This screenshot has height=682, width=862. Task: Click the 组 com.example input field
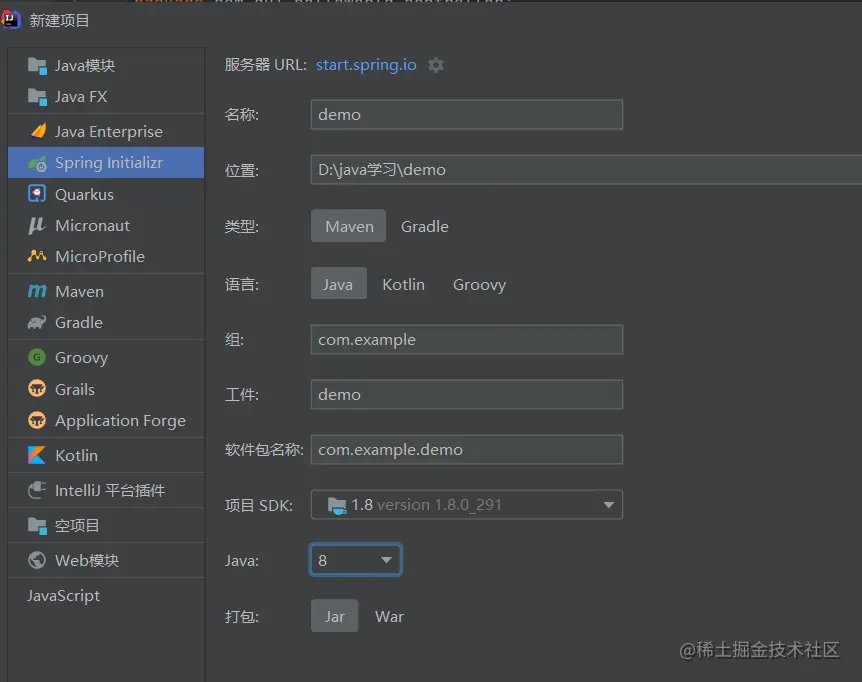(x=467, y=340)
